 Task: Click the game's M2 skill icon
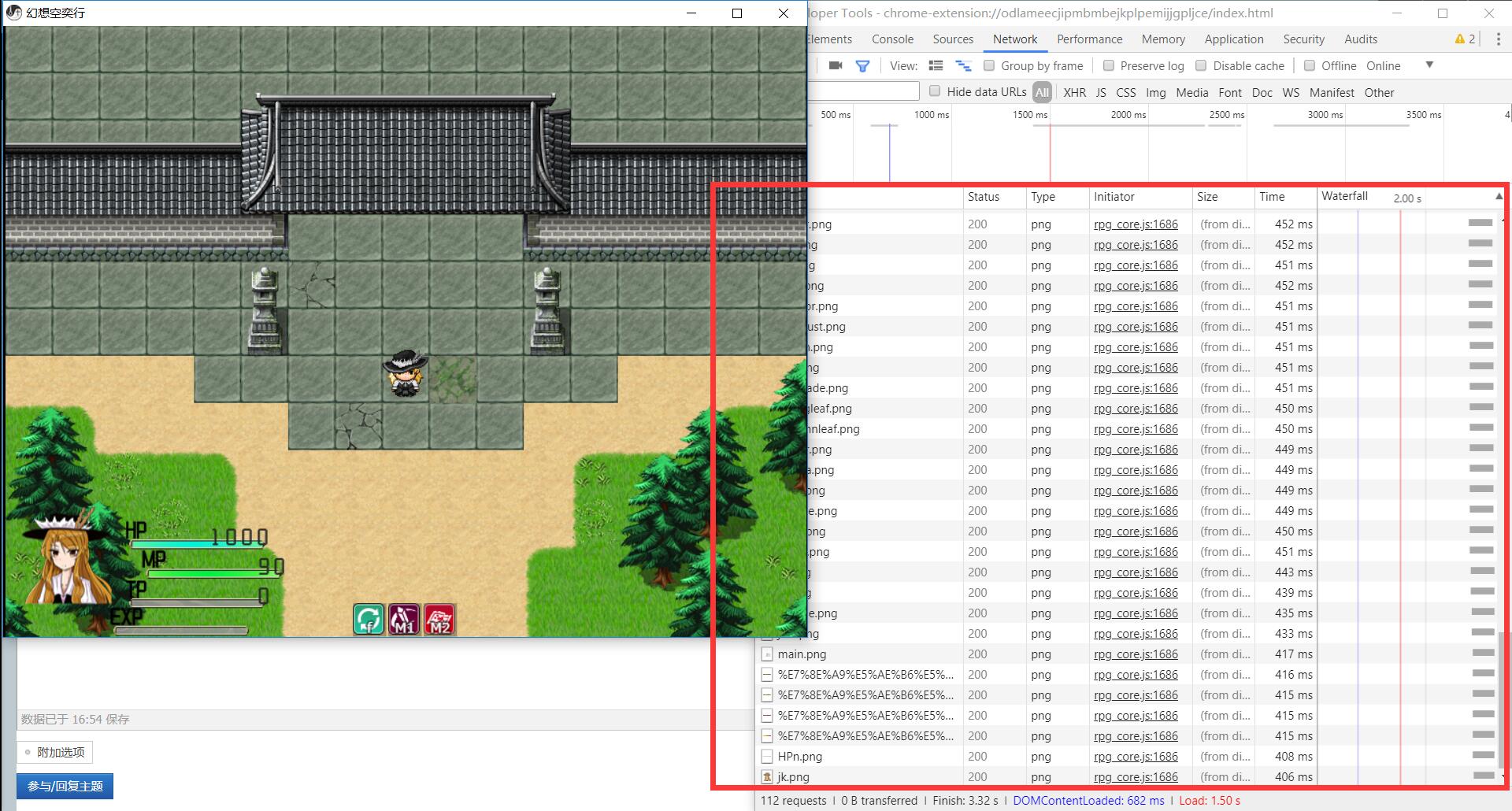click(x=439, y=619)
